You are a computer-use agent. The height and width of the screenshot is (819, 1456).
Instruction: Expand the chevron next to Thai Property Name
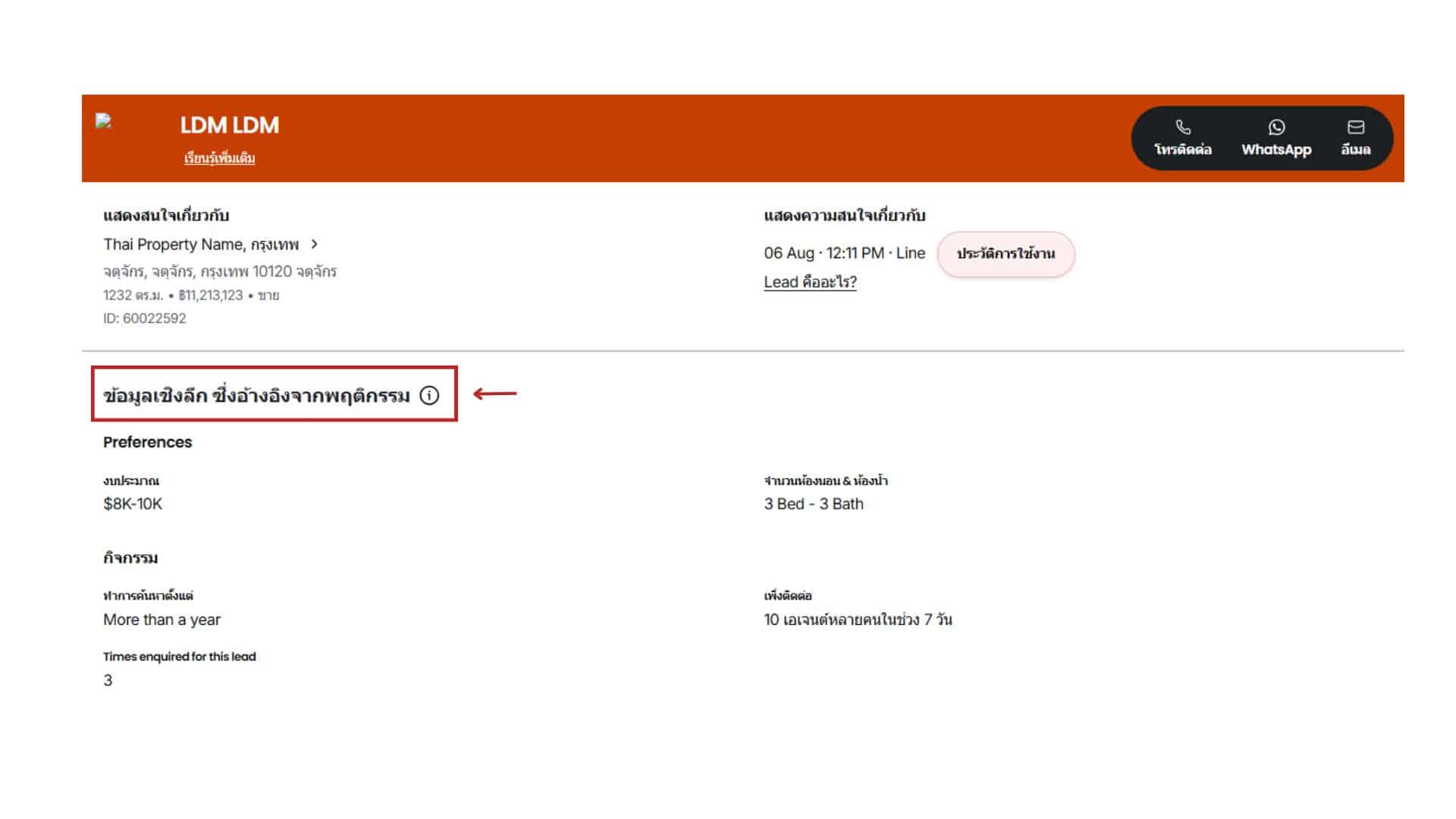314,244
